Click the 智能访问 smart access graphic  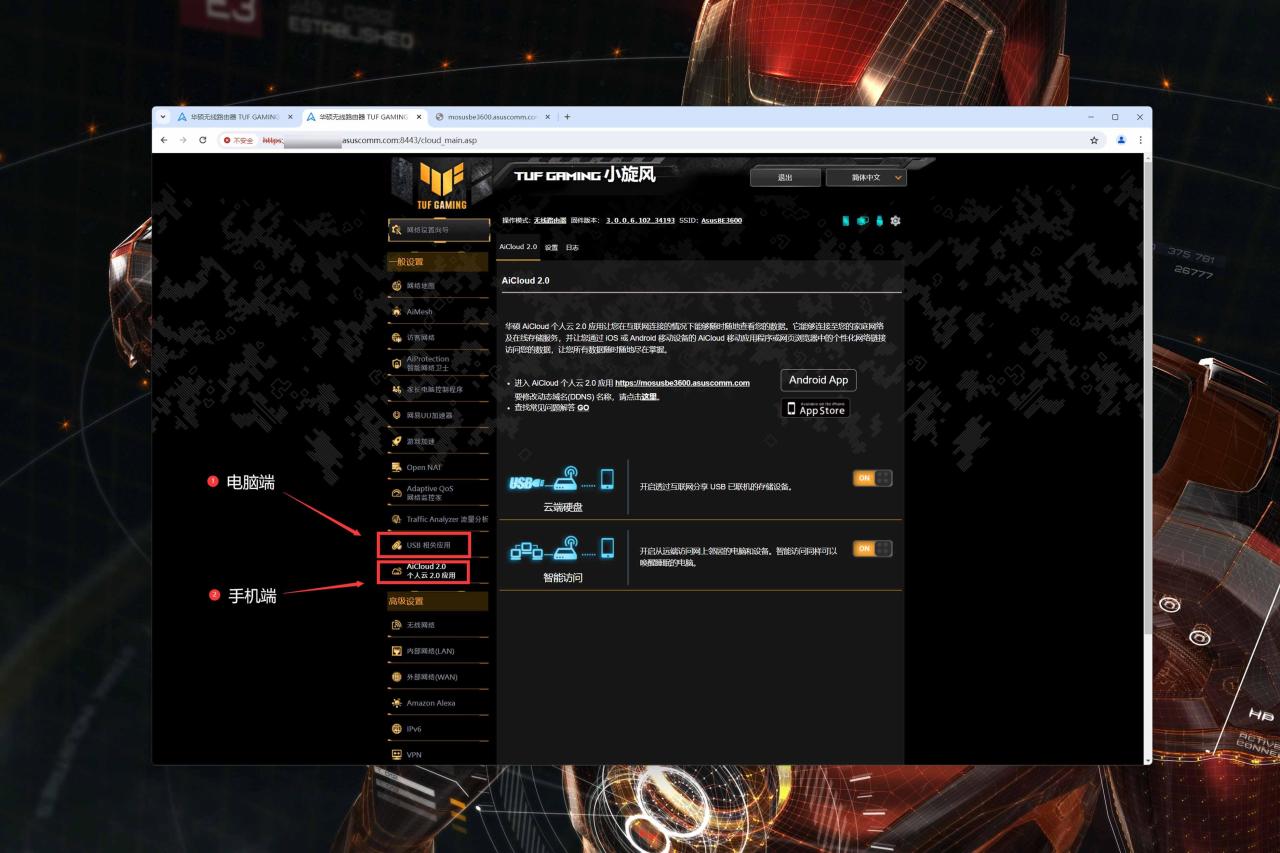(x=561, y=549)
